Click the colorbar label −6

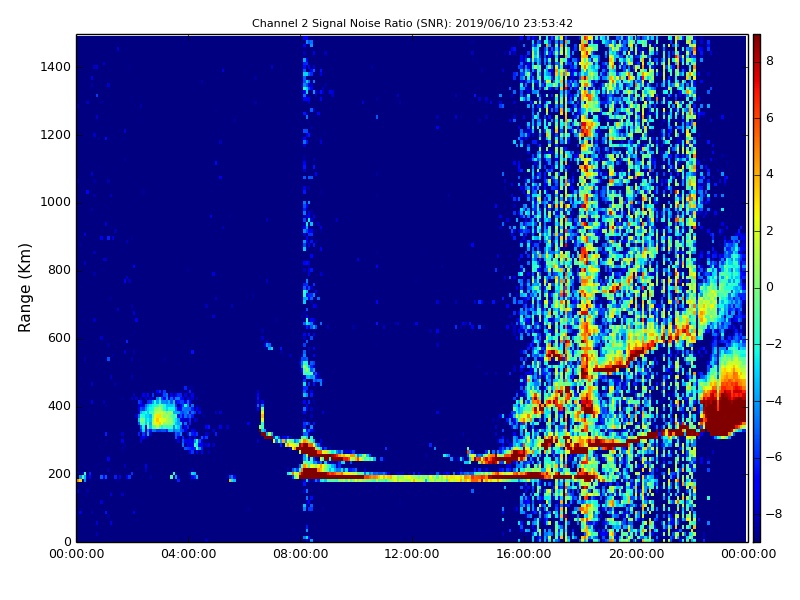pyautogui.click(x=773, y=457)
